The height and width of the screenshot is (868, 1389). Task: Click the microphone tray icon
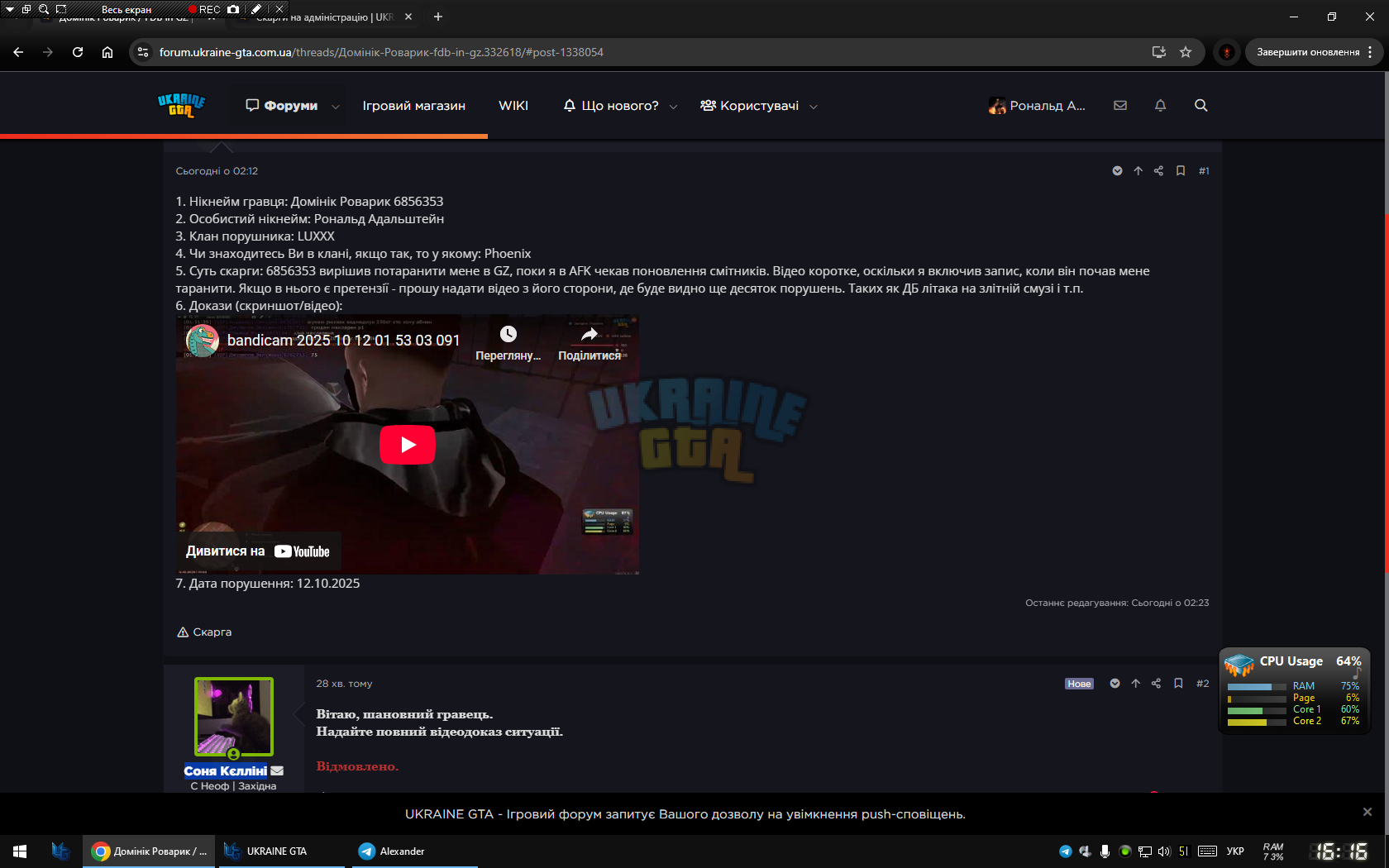[1105, 851]
